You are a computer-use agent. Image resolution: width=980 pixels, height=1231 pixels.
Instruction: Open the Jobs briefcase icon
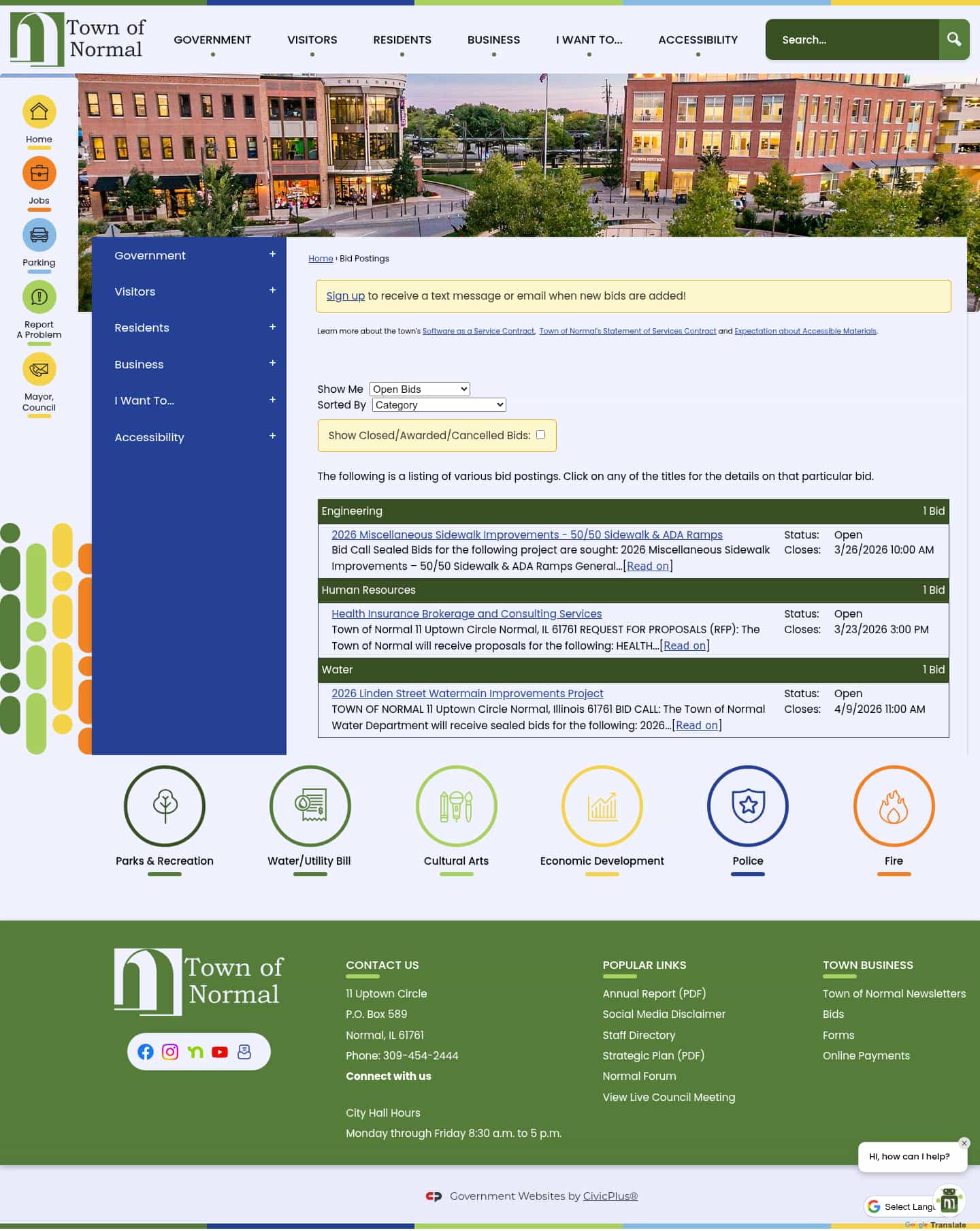39,173
